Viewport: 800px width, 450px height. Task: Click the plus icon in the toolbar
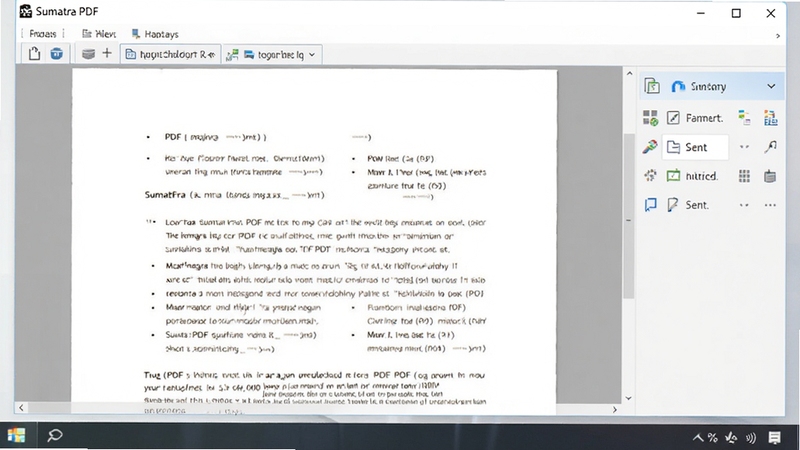(107, 53)
